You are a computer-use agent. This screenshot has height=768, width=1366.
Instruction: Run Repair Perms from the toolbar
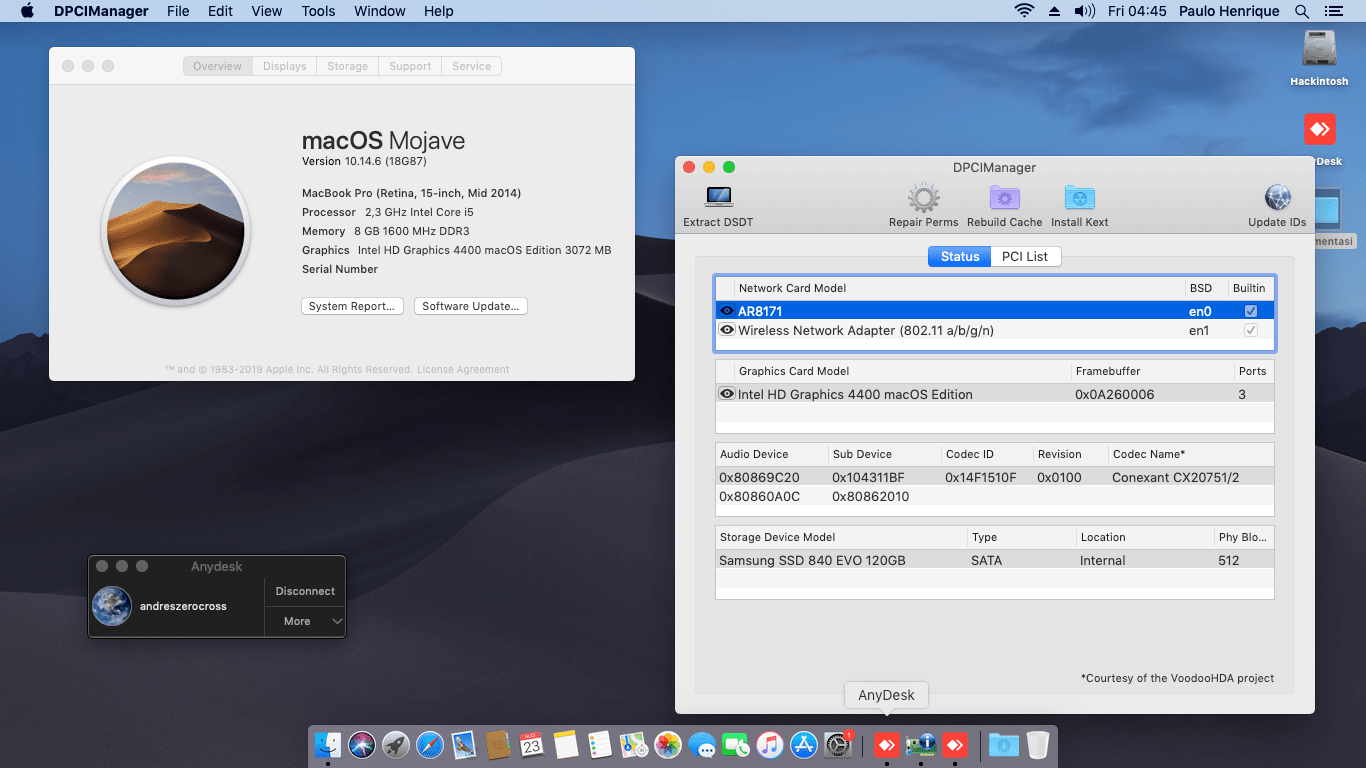coord(923,197)
